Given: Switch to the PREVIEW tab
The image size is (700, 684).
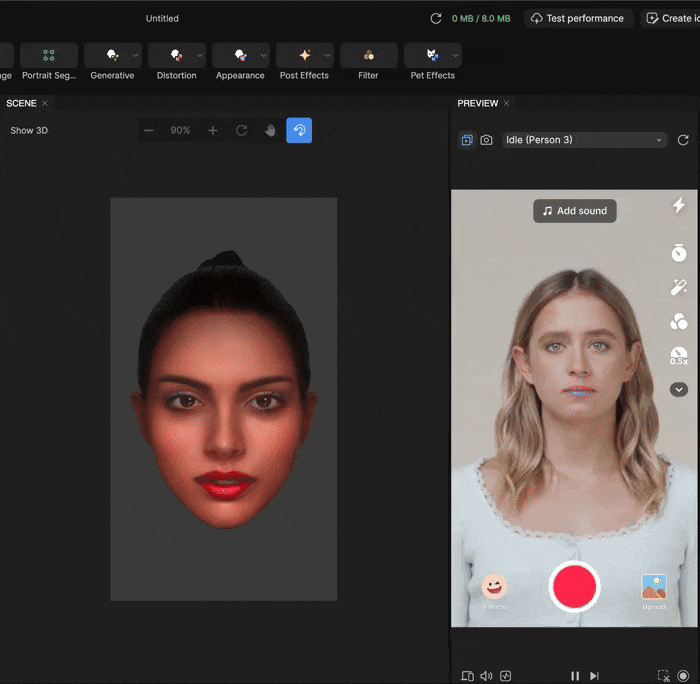Looking at the screenshot, I should (477, 103).
